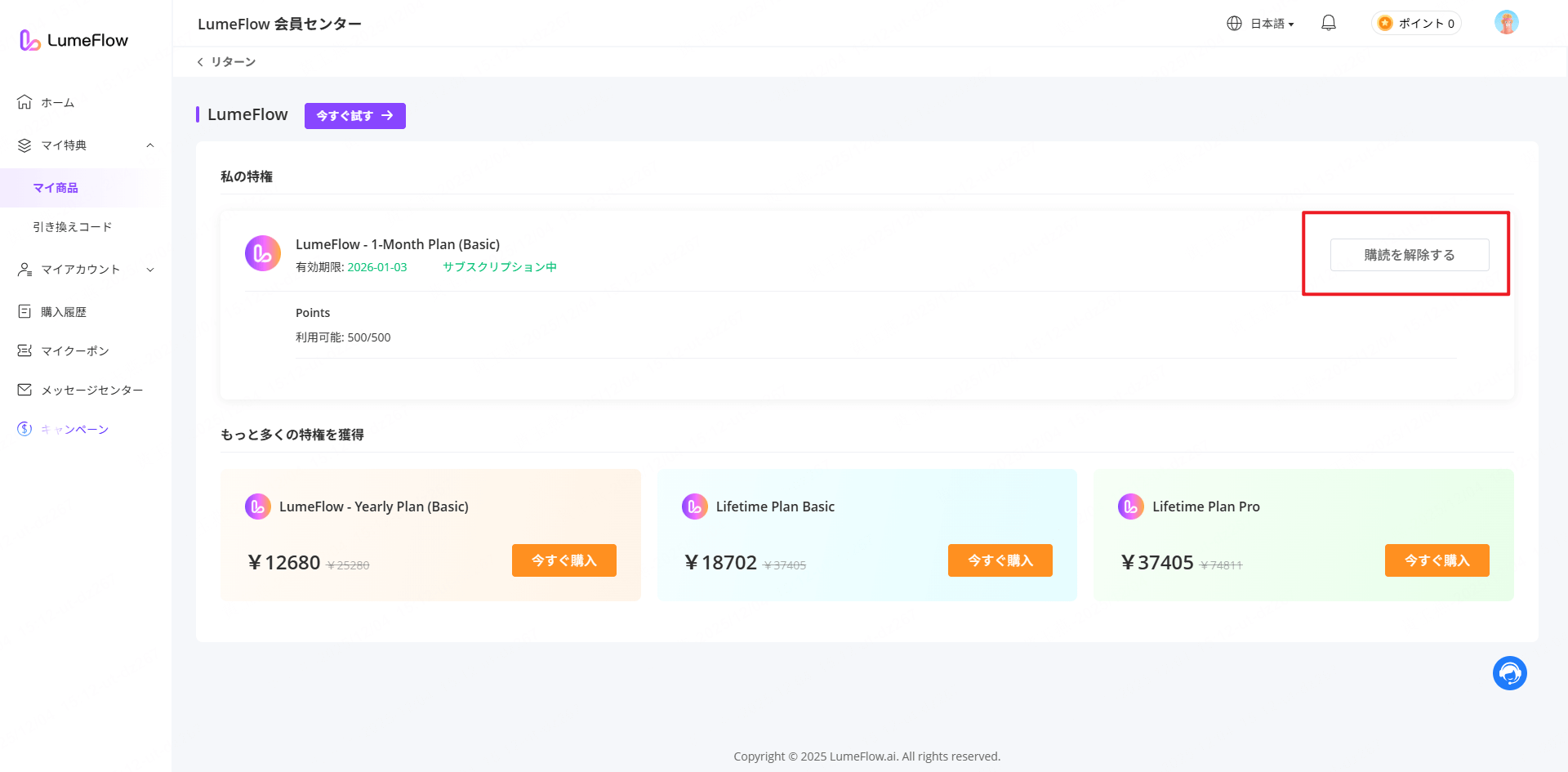The image size is (1568, 772).
Task: Click the 購読を解除する unsubscribe button
Action: [x=1409, y=254]
